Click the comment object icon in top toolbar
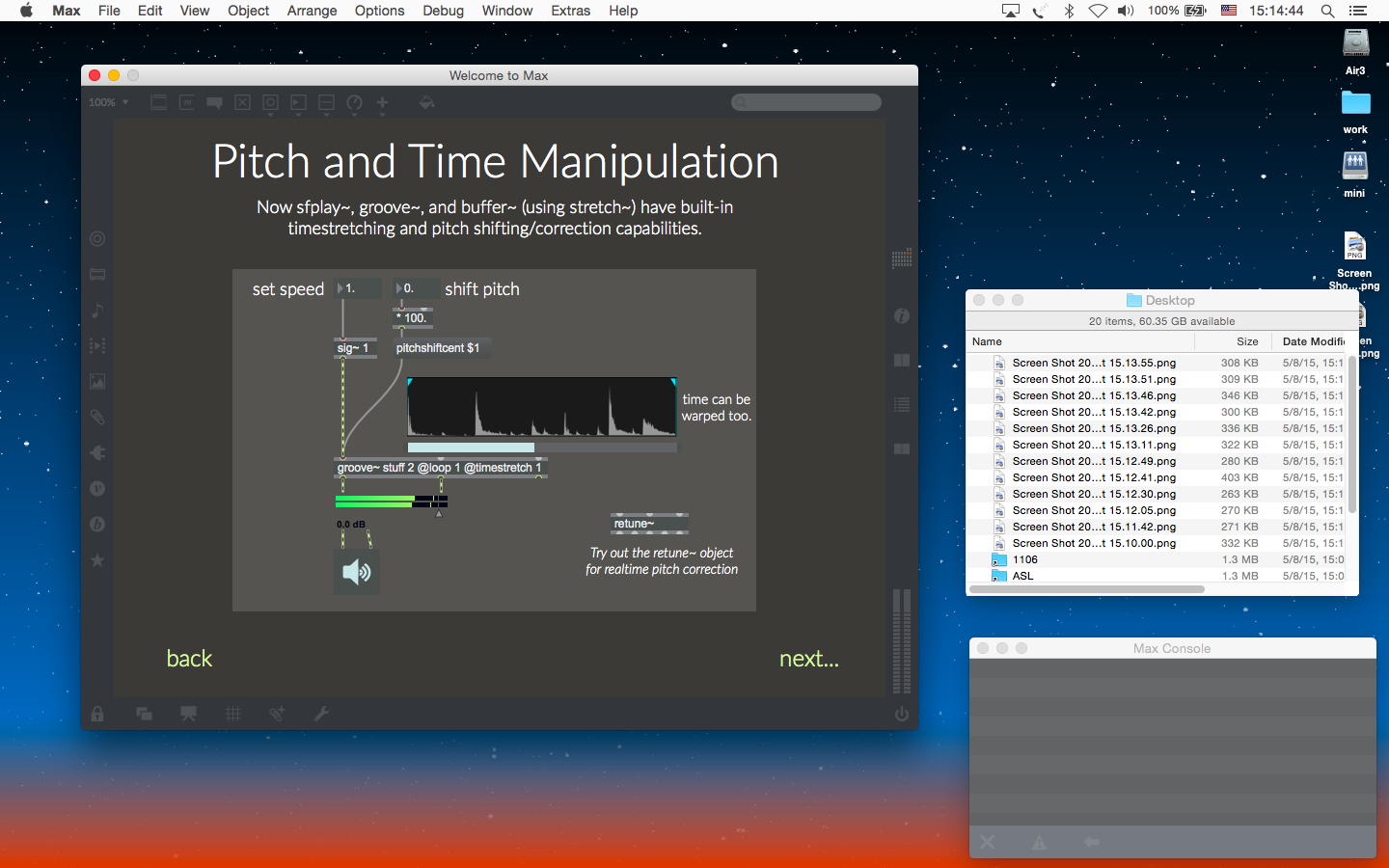This screenshot has height=868, width=1389. pos(214,102)
